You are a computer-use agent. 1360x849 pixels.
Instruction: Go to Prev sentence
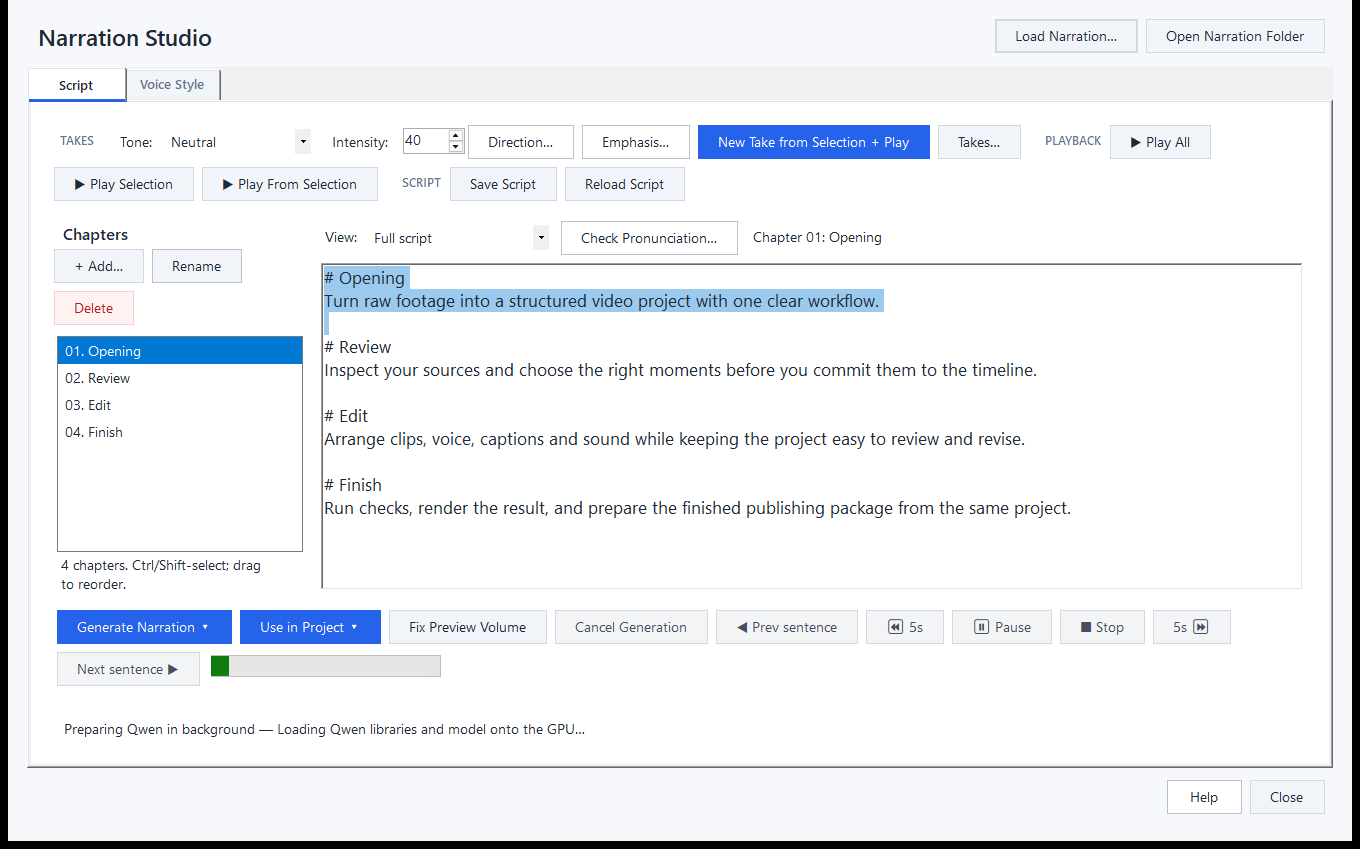point(787,627)
